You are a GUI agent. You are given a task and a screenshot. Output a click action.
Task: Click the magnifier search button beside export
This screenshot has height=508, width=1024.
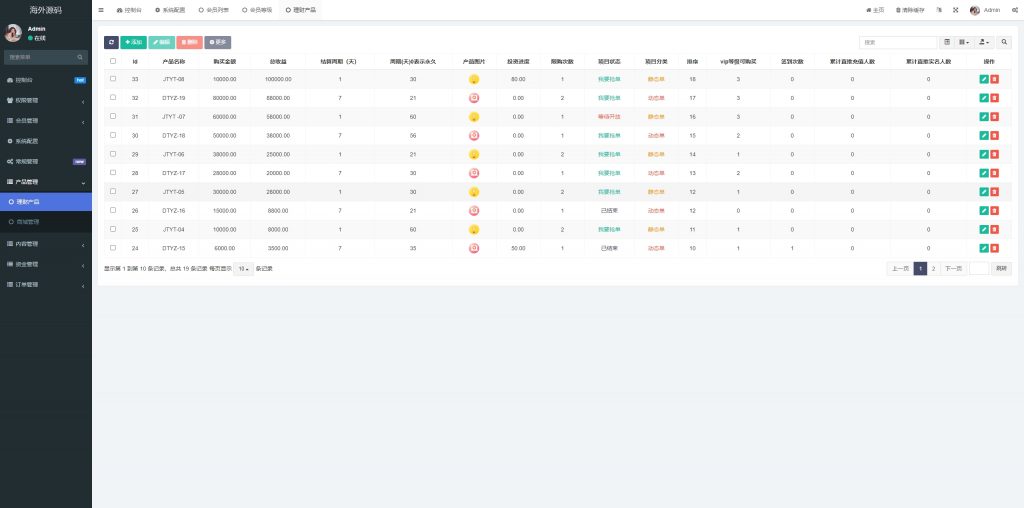(x=1004, y=42)
